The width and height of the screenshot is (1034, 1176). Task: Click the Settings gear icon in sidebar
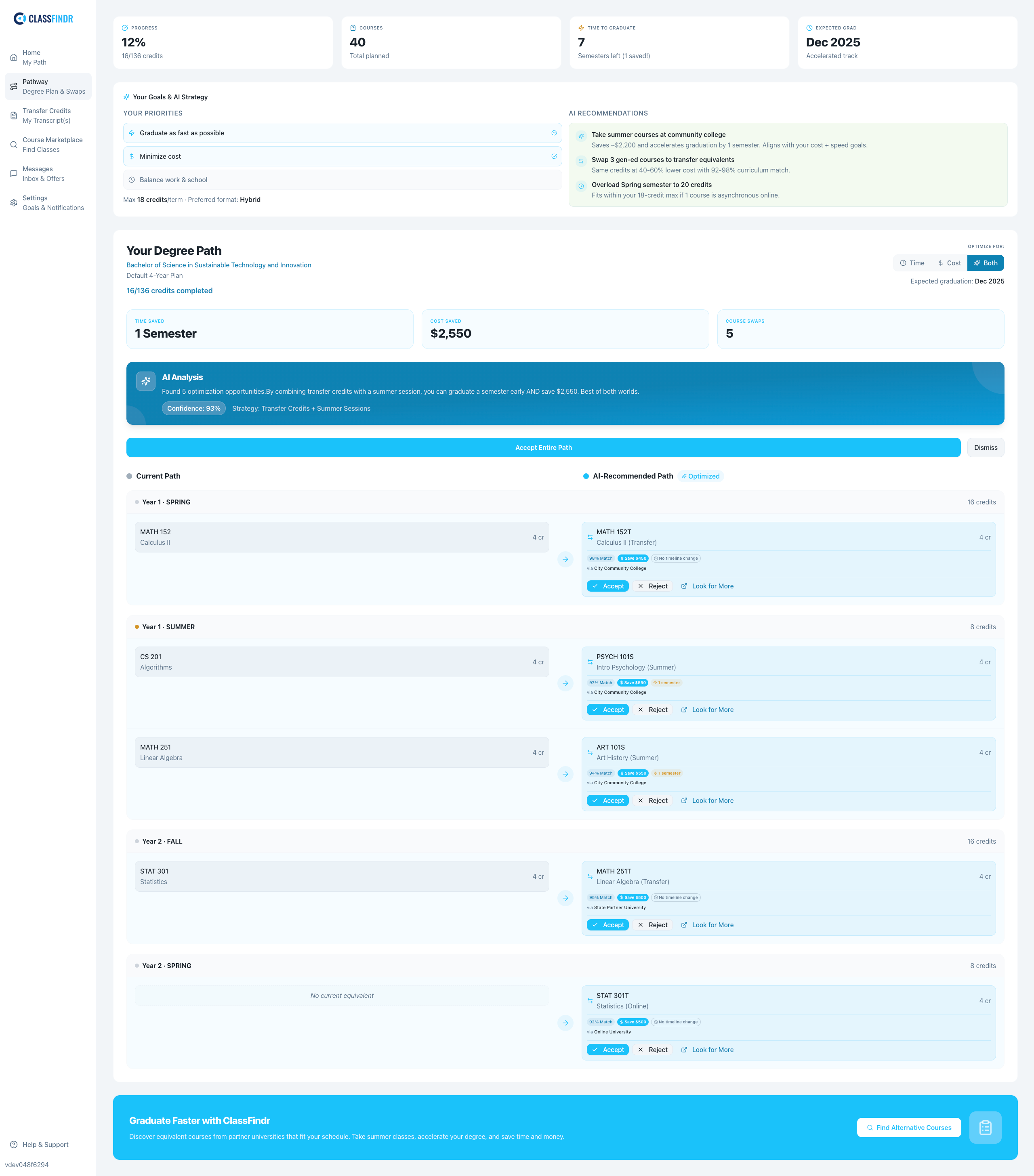pos(14,202)
